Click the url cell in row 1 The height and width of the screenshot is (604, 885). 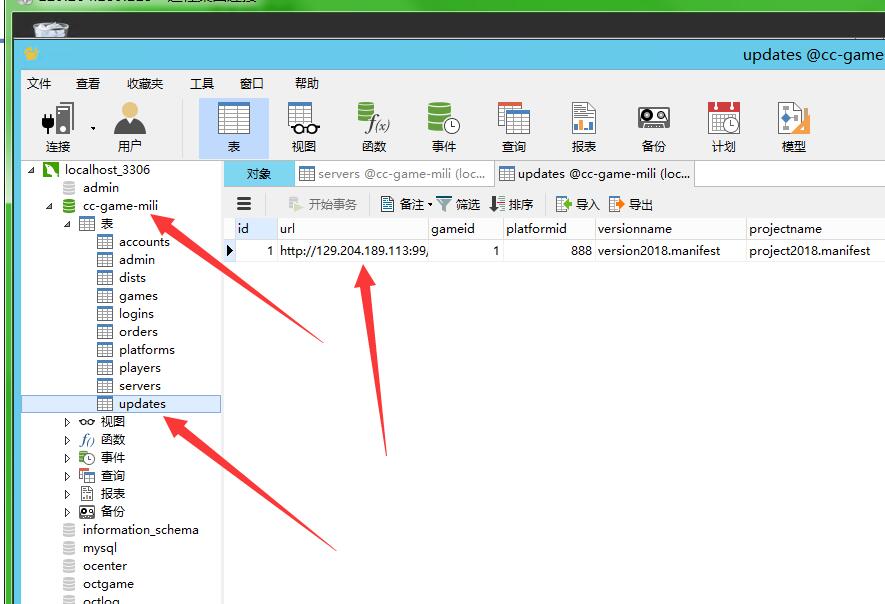(353, 251)
